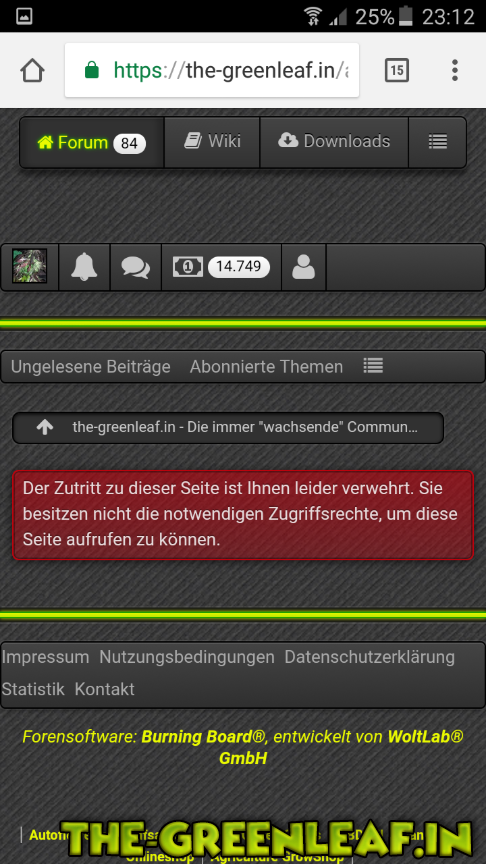Open the browser tab switcher showing 15
This screenshot has height=864, width=486.
(397, 70)
